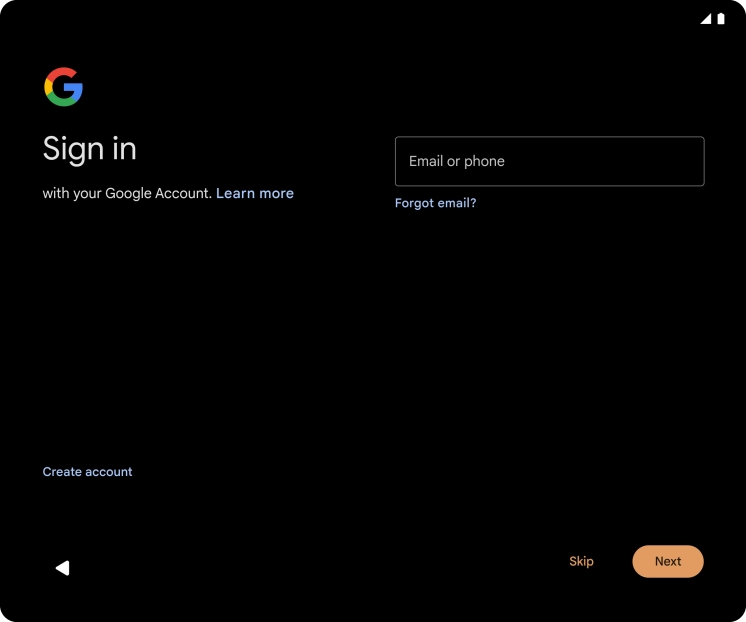The image size is (746, 622).
Task: Click the cellular signal status icon
Action: tap(706, 19)
